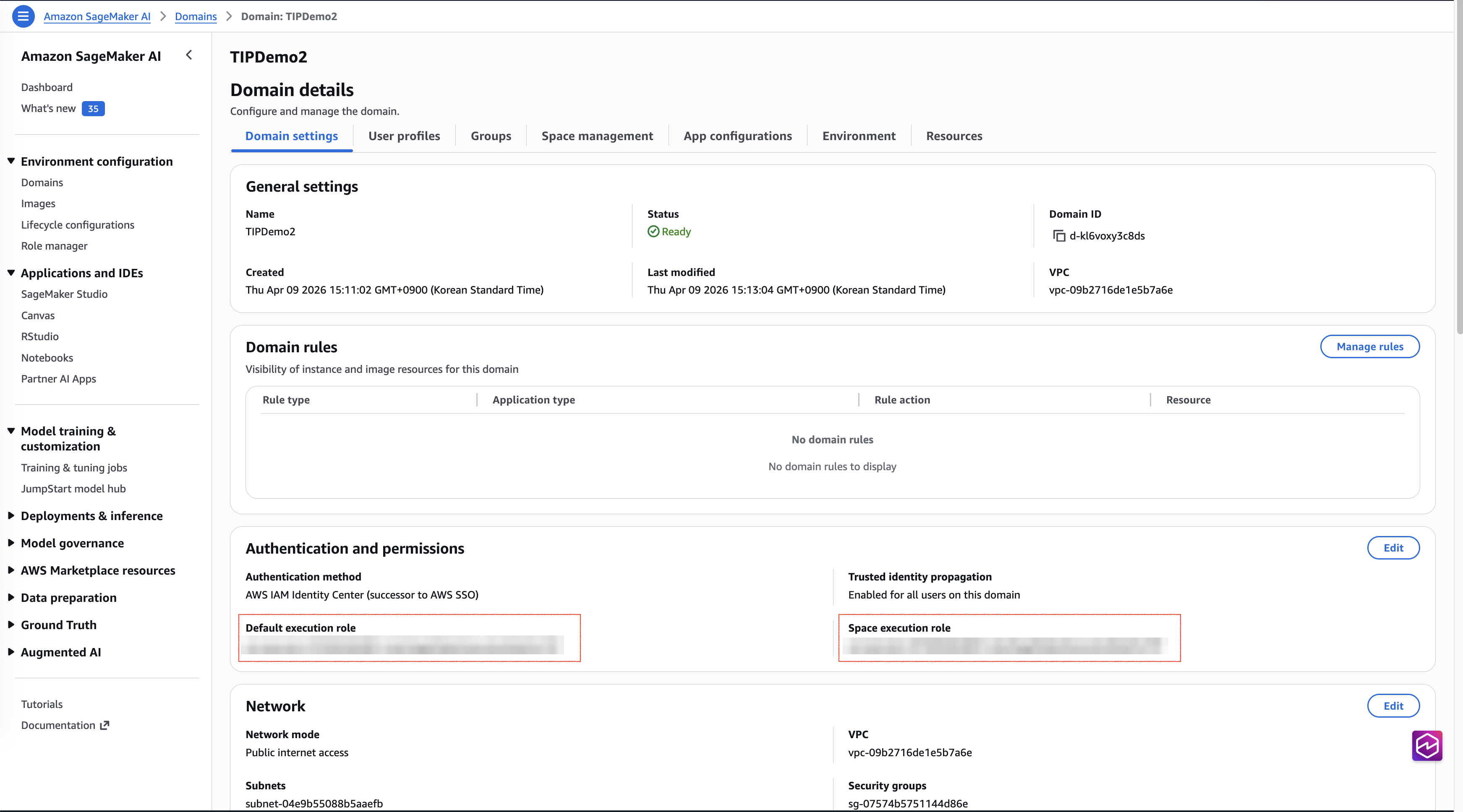The height and width of the screenshot is (812, 1463).
Task: Open RStudio from the sidebar
Action: pos(40,336)
